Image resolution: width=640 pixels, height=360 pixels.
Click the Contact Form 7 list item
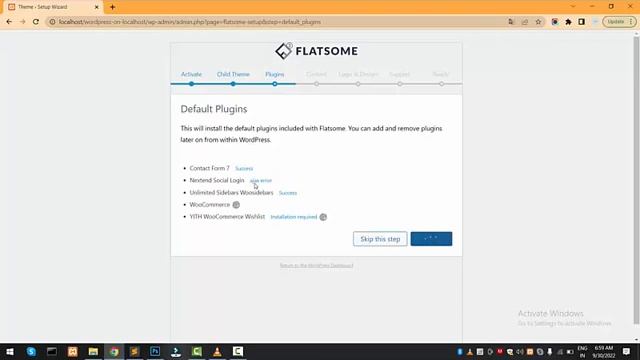(209, 168)
